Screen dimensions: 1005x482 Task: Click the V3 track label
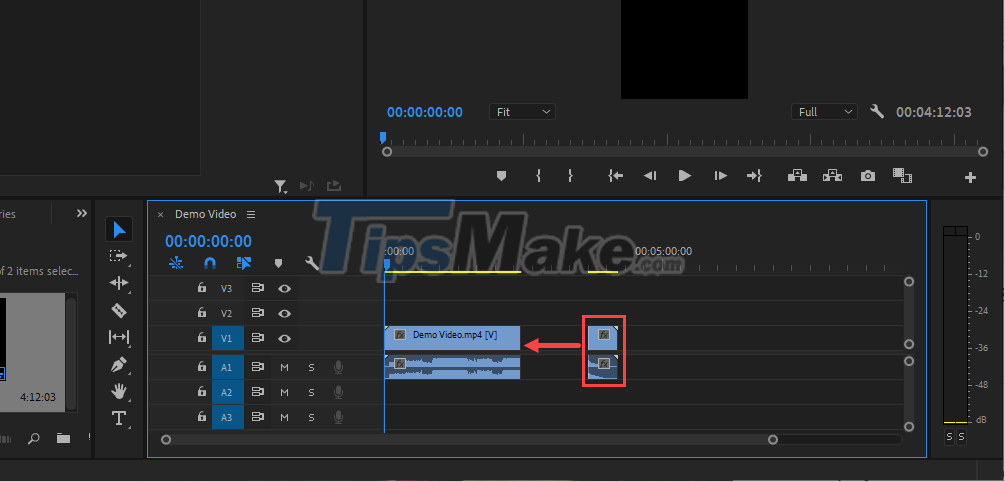pyautogui.click(x=226, y=289)
